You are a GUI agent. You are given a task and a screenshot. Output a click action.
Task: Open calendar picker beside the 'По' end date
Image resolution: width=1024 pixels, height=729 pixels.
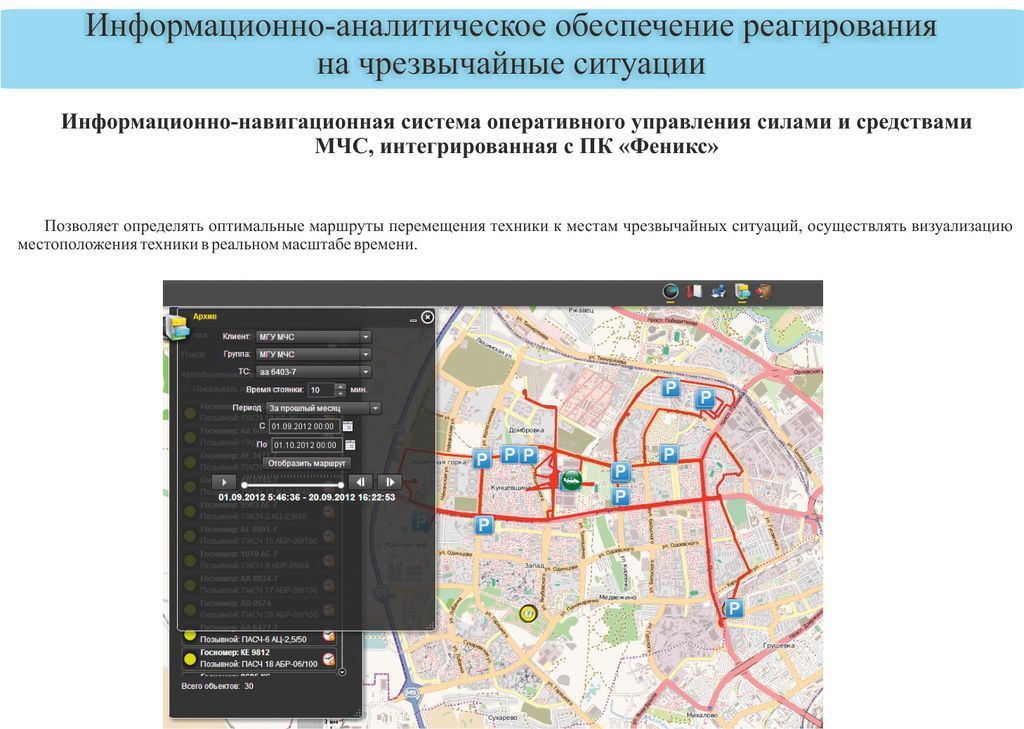[348, 445]
